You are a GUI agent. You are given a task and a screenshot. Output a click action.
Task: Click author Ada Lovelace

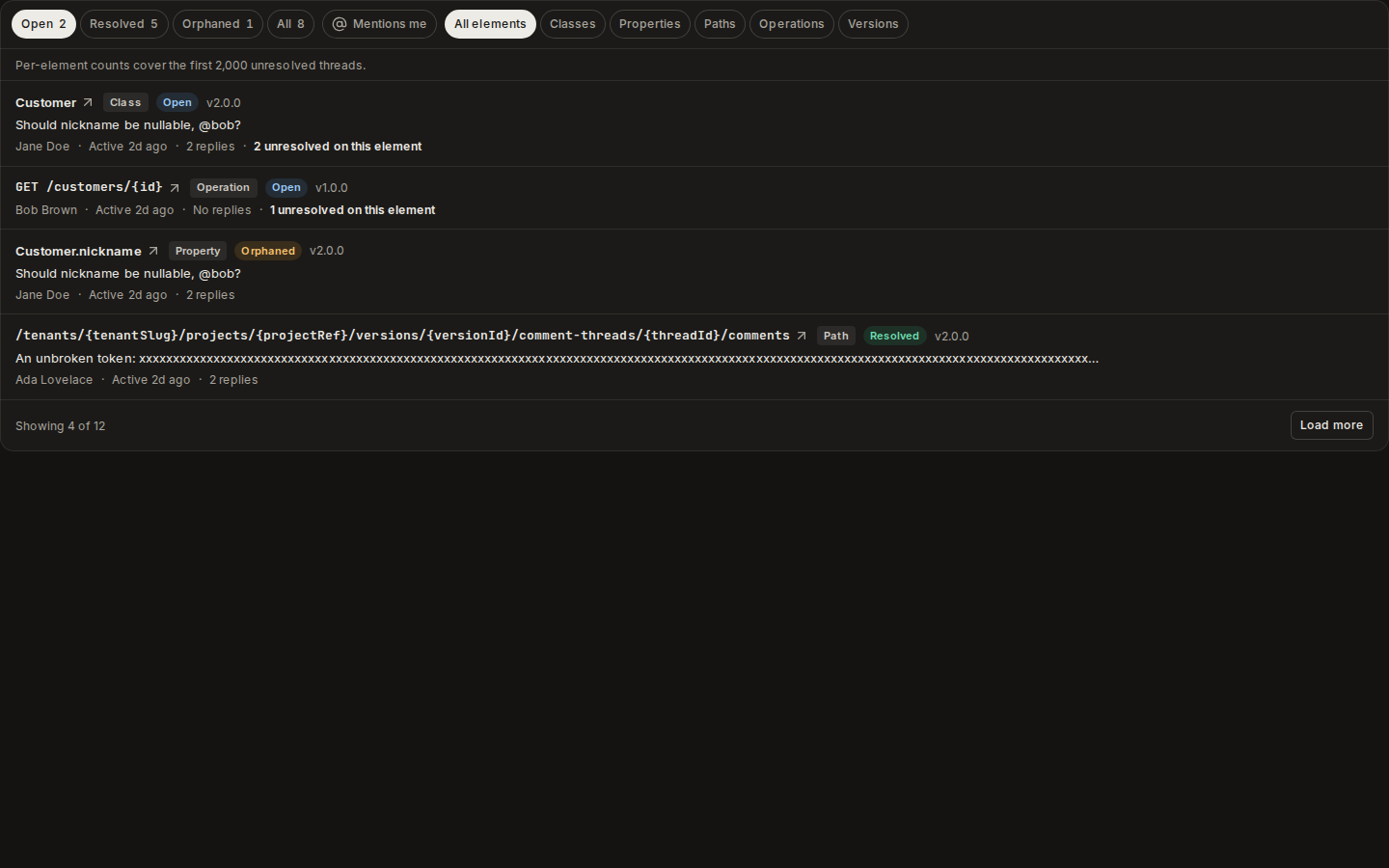pos(54,380)
